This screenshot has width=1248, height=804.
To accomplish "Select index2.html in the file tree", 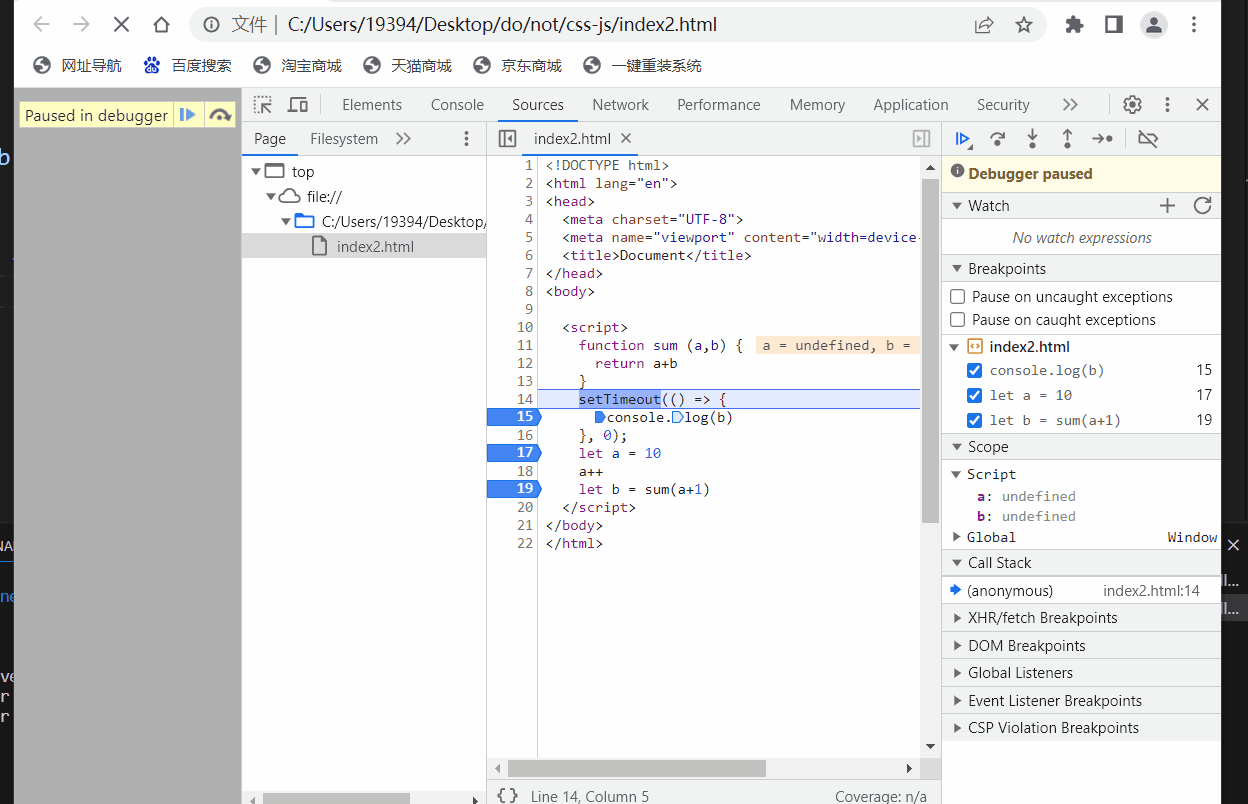I will (x=375, y=247).
